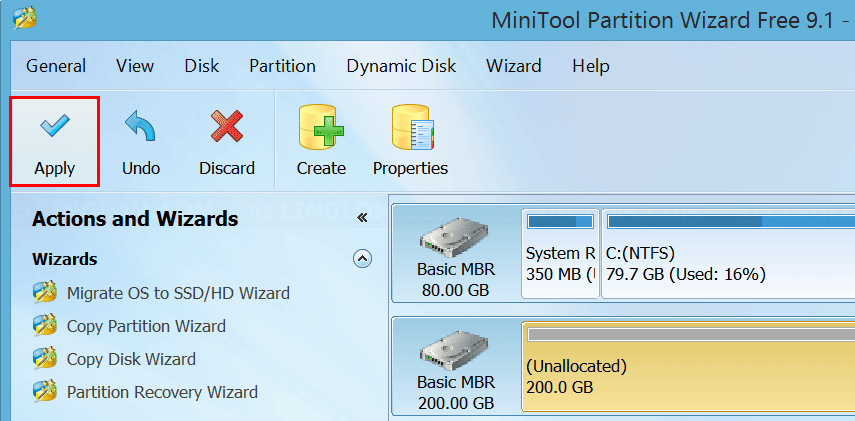855x421 pixels.
Task: Click the Apply checkmark button
Action: tap(55, 141)
